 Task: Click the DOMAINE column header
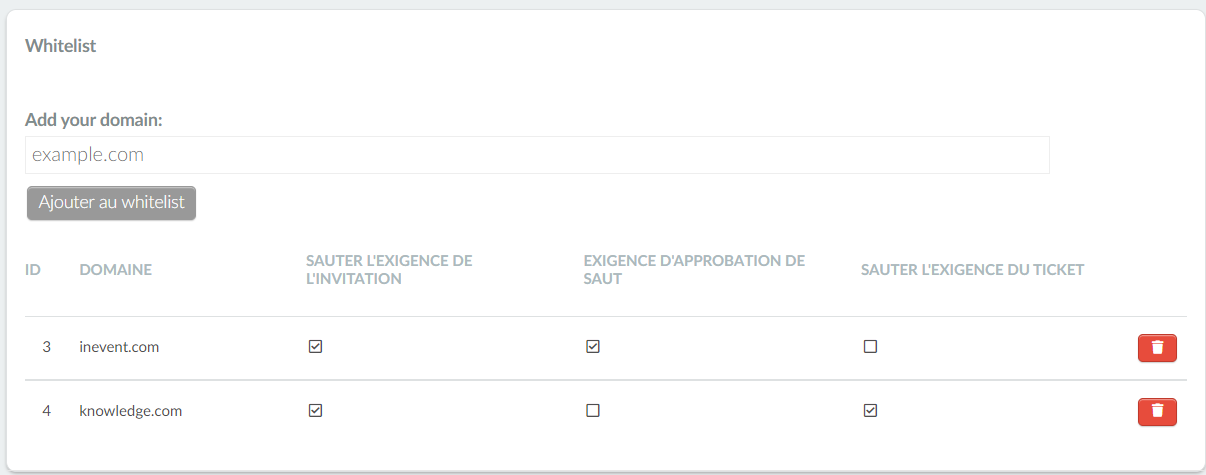pos(116,270)
